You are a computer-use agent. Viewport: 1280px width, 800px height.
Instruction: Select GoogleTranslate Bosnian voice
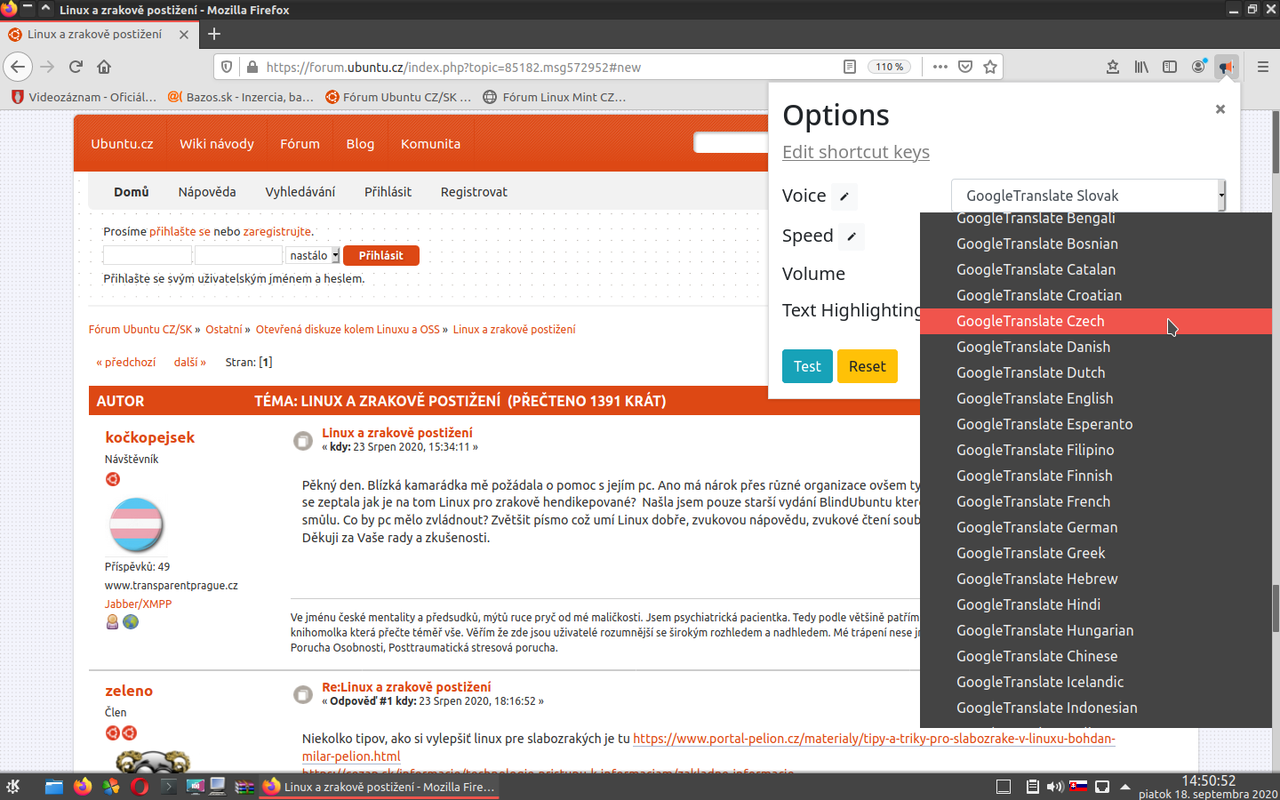point(1095,244)
